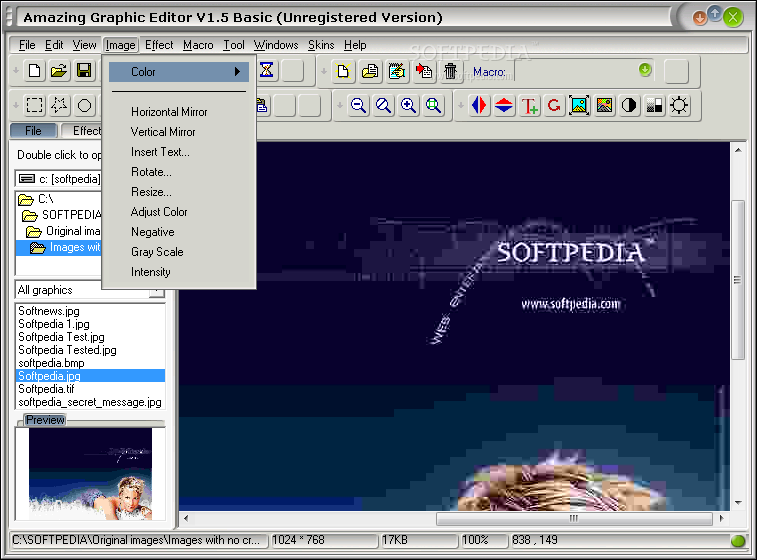Image resolution: width=757 pixels, height=560 pixels.
Task: Click the negative half-circle icon
Action: coord(629,105)
